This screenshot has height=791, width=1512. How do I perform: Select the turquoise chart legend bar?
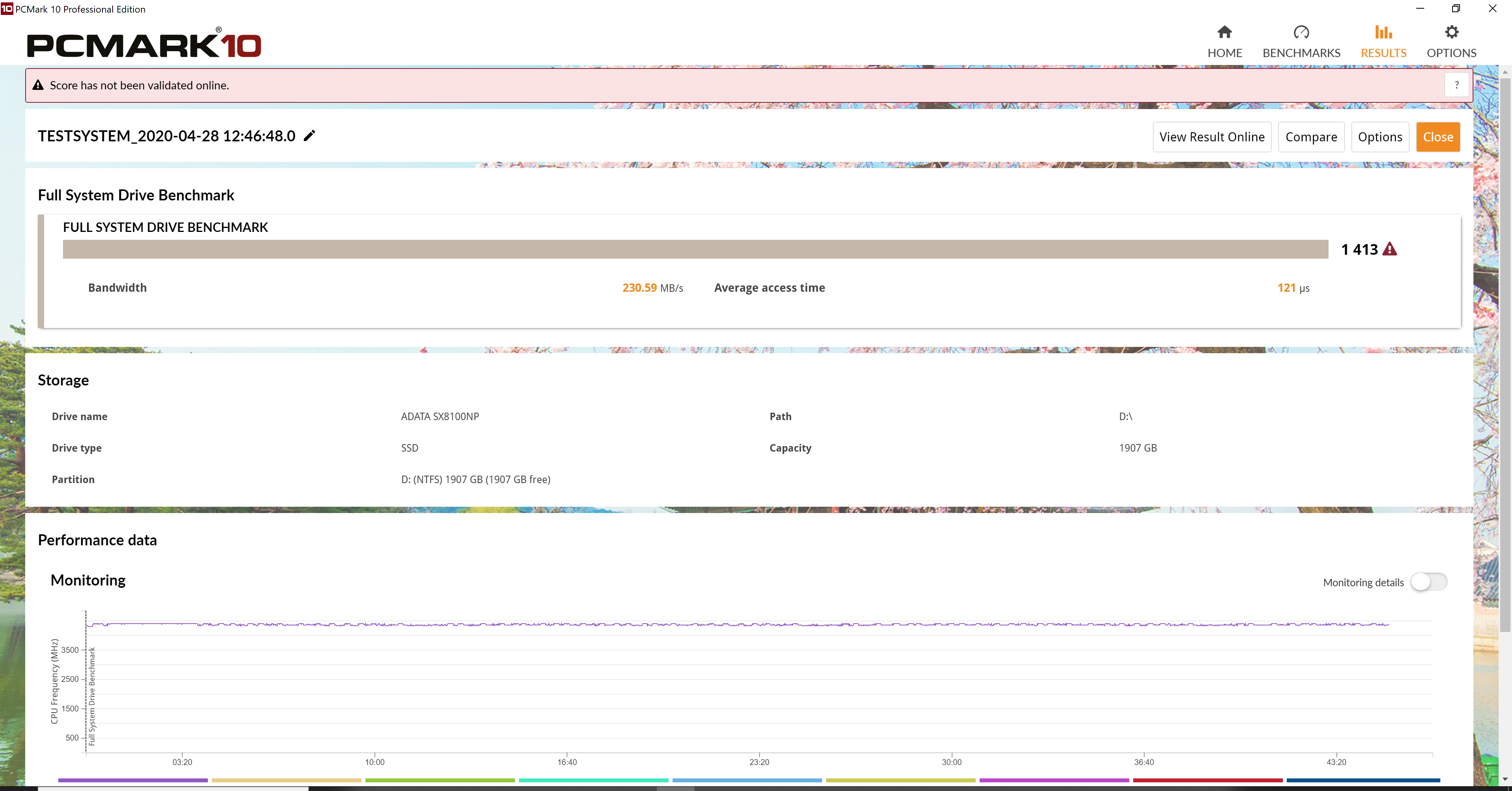tap(593, 780)
